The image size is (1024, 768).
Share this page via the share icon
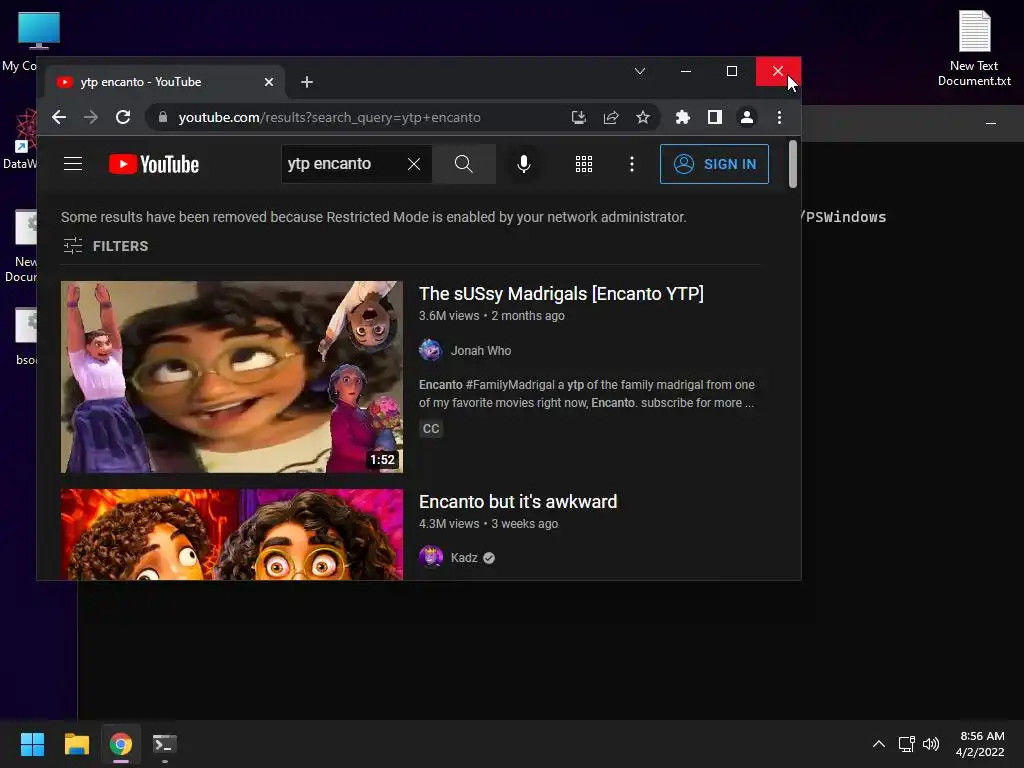click(611, 118)
